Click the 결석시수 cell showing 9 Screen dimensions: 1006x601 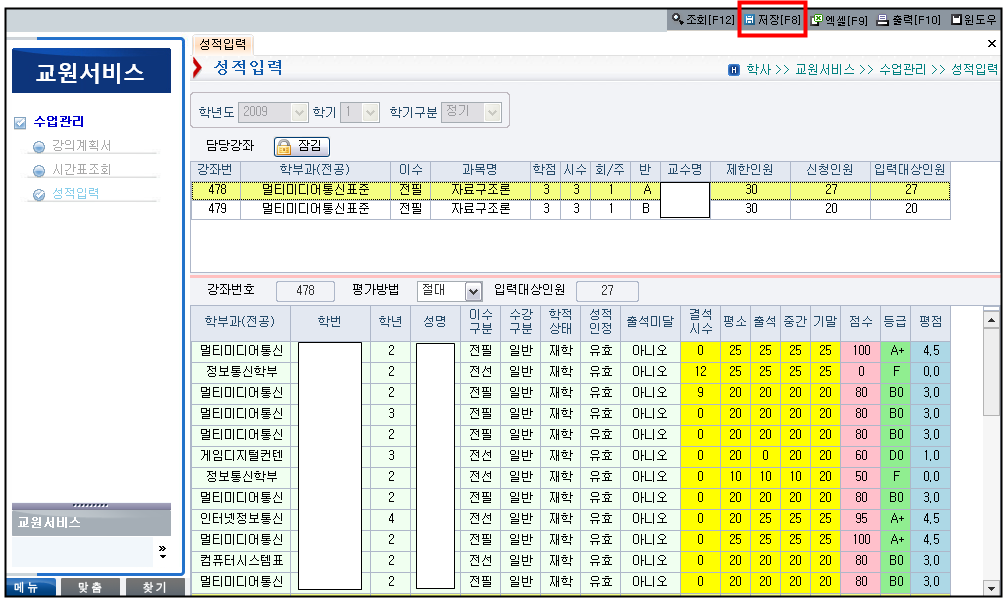(701, 394)
